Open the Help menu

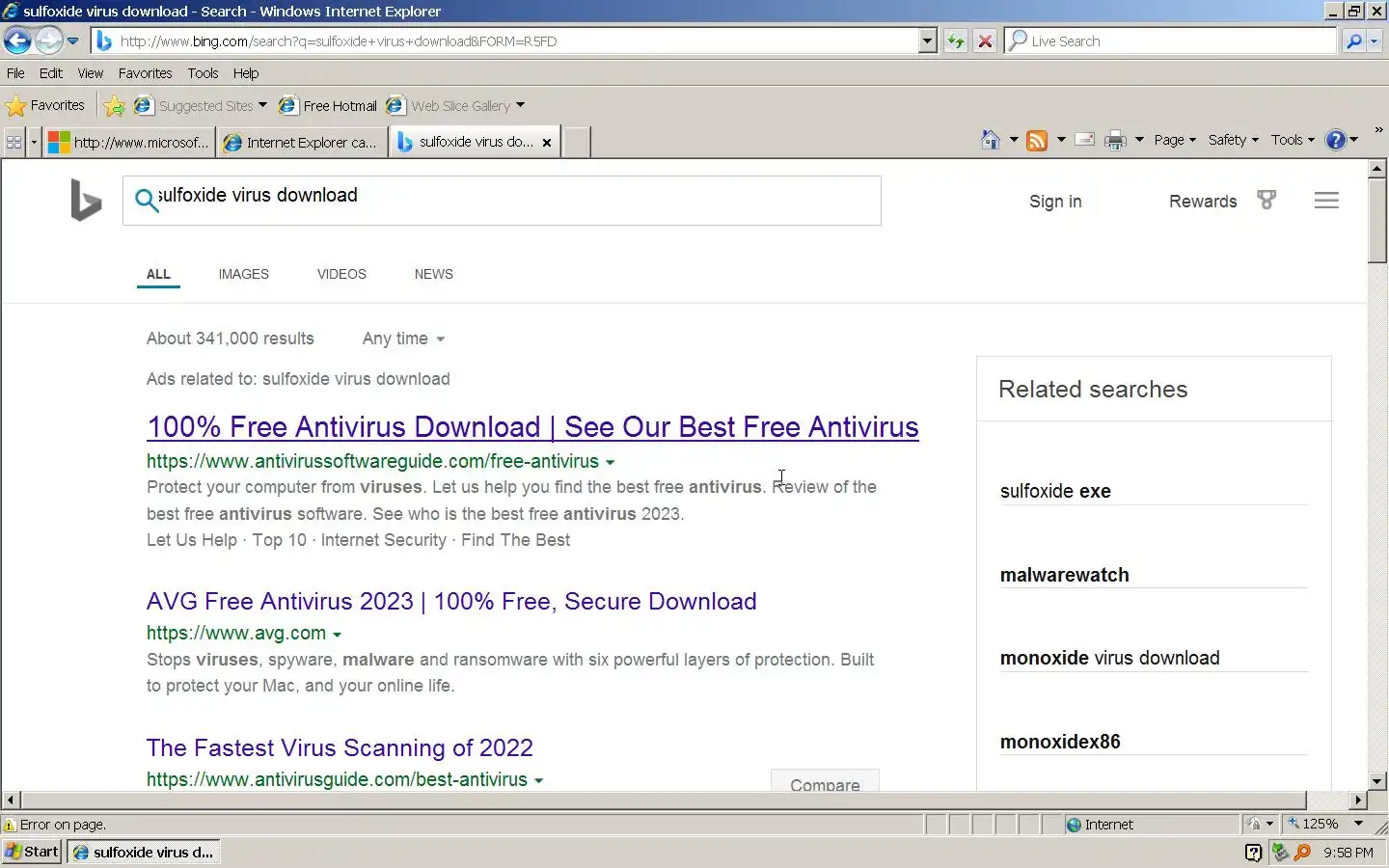246,73
